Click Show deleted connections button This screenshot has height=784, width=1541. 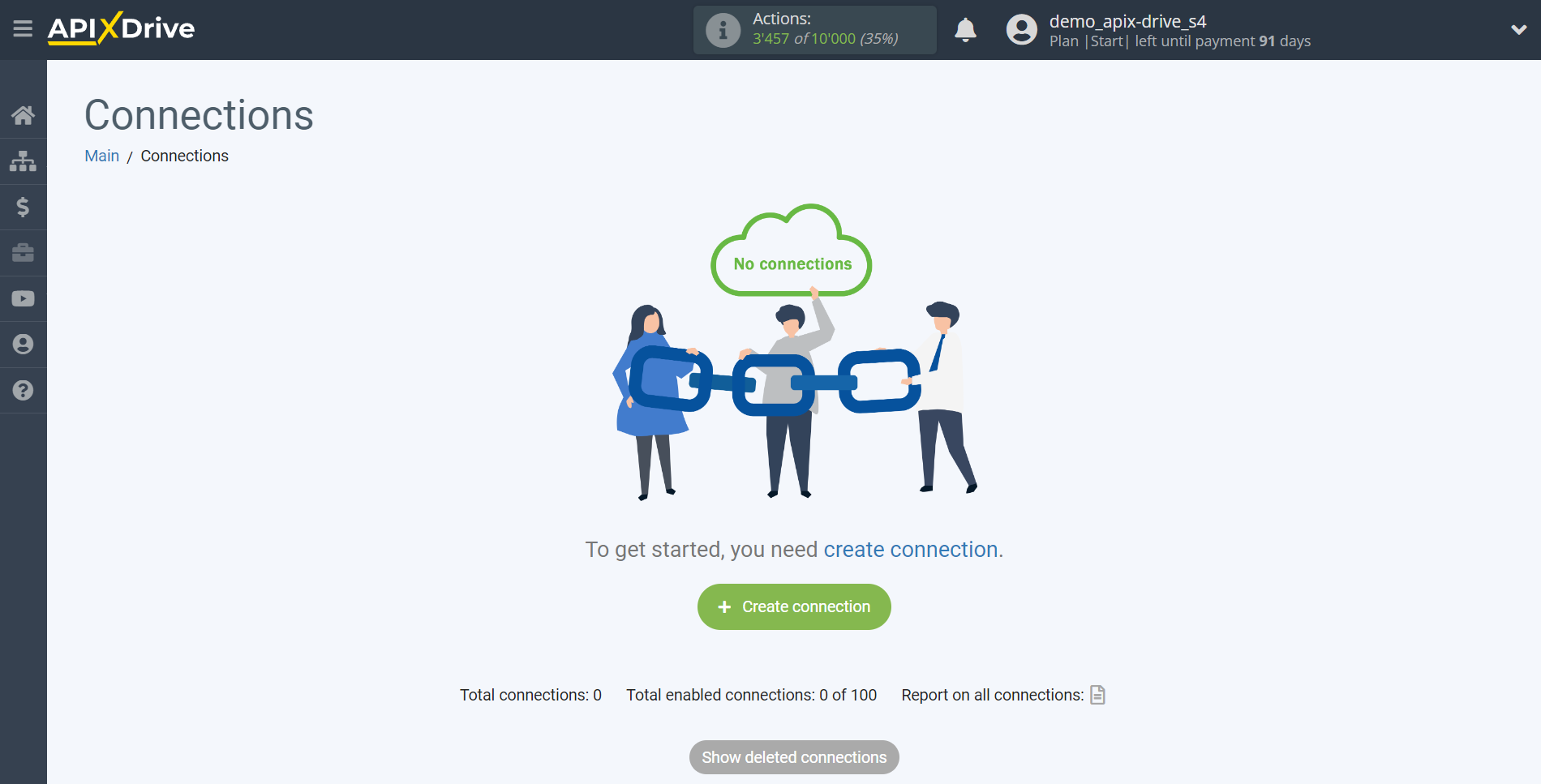click(794, 757)
